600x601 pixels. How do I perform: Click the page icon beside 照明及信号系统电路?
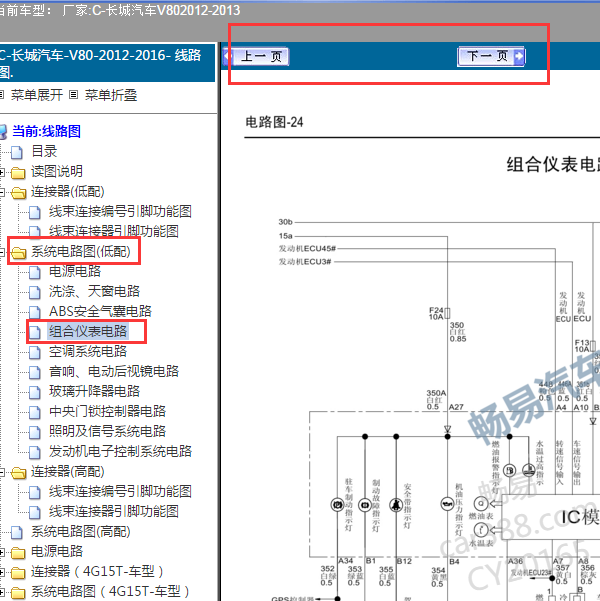point(35,432)
